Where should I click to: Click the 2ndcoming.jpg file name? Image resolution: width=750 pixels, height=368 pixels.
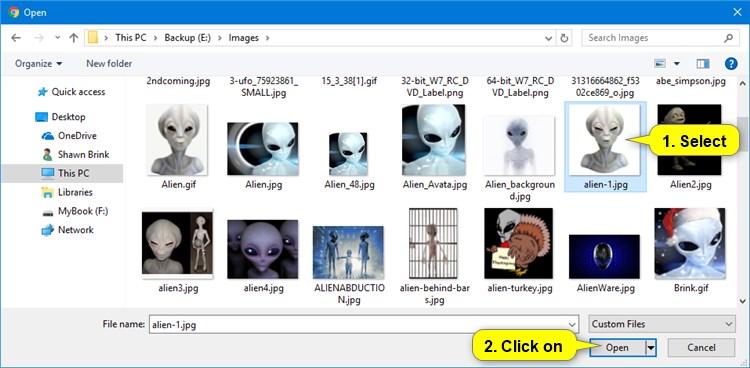177,81
